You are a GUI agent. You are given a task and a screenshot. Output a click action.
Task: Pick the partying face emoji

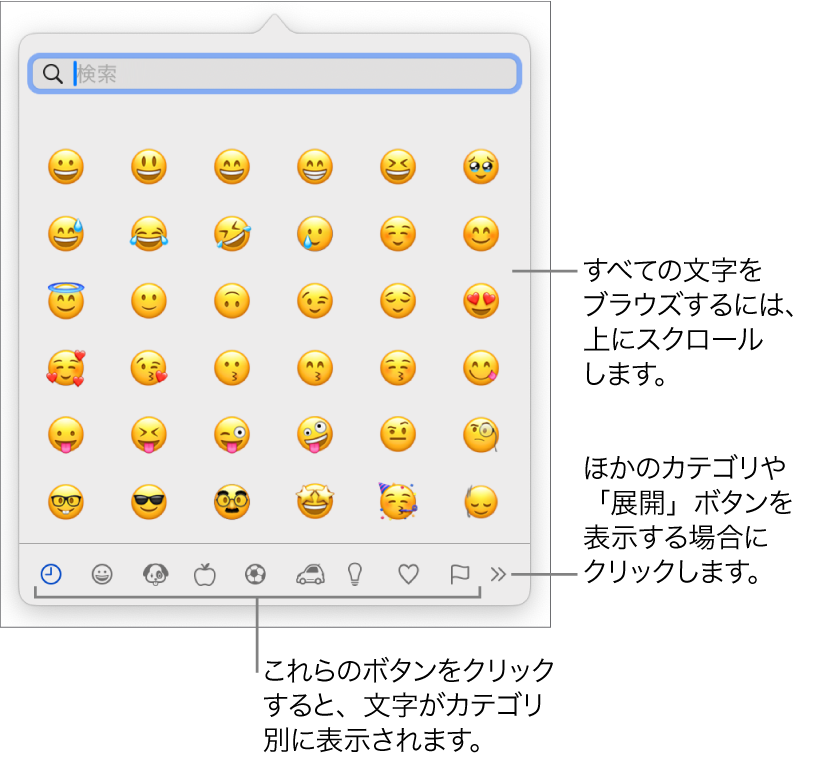[398, 501]
